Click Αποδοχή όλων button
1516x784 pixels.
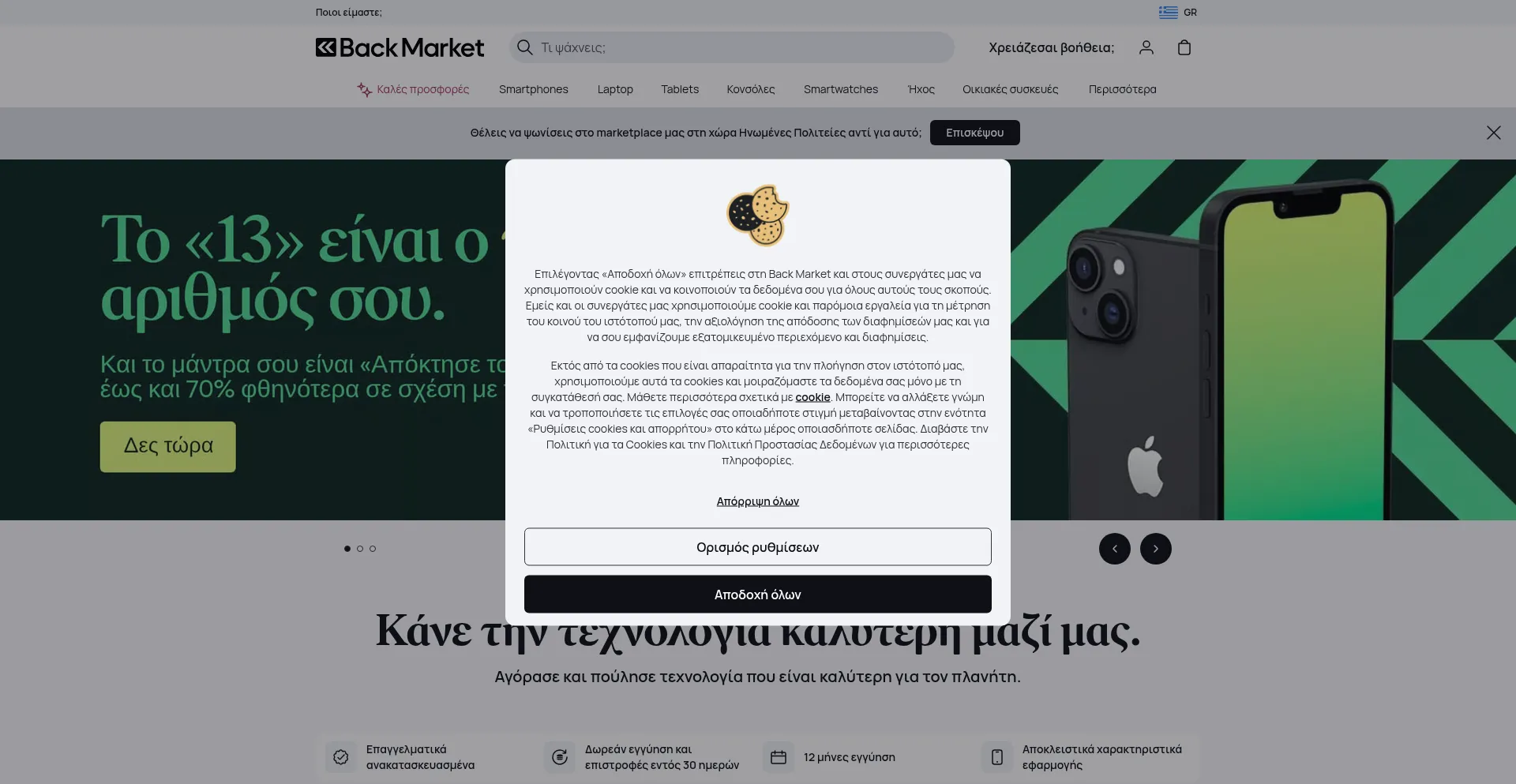(758, 595)
